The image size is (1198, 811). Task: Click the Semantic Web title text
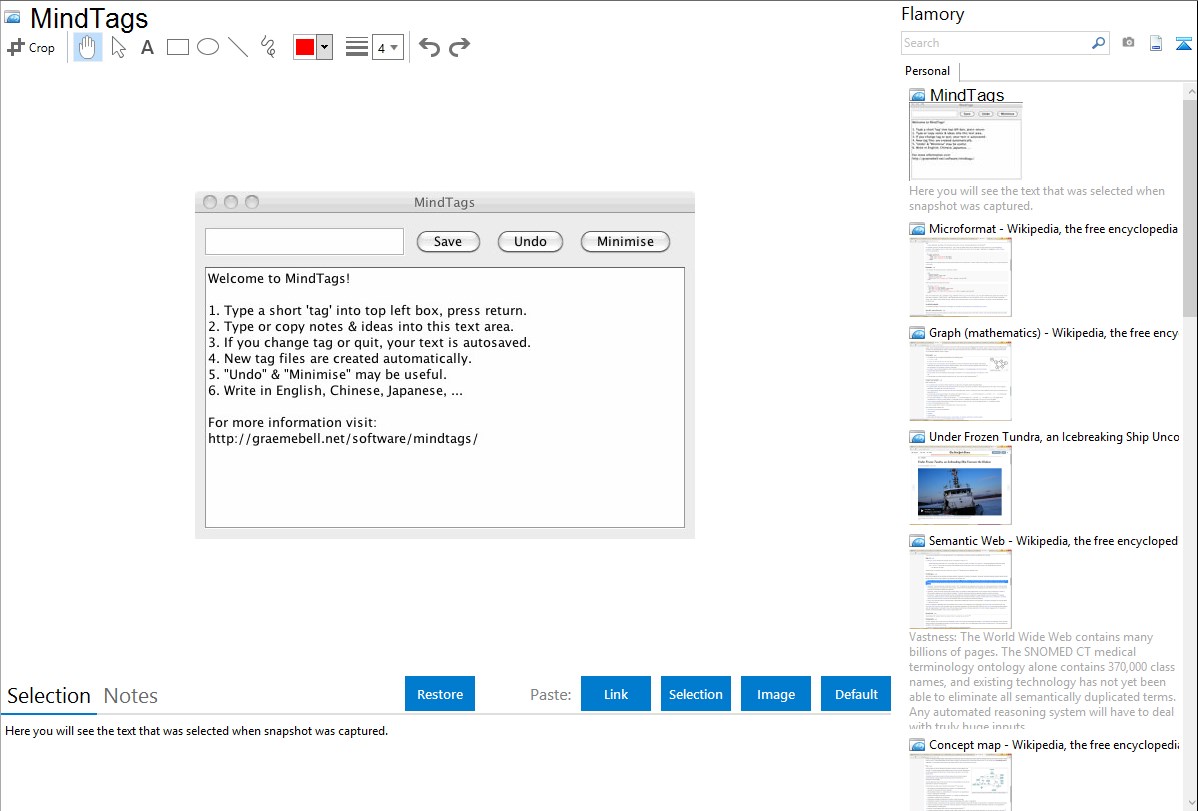[x=1053, y=540]
